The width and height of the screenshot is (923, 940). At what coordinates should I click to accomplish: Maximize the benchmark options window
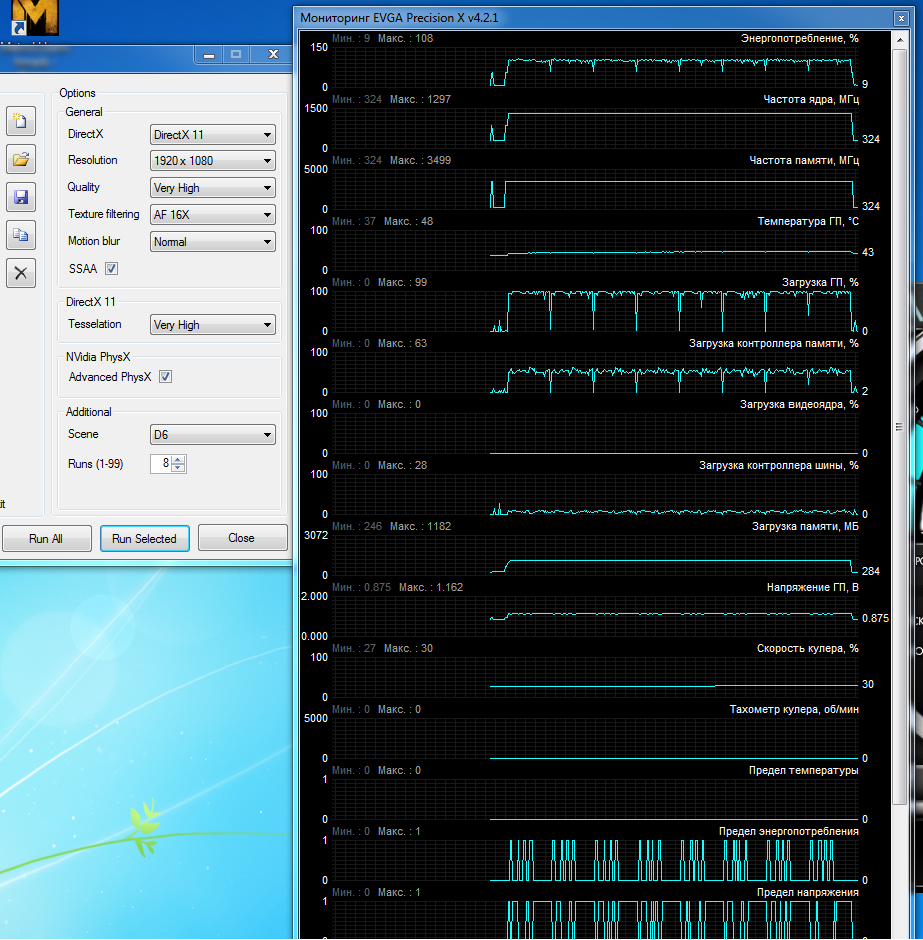tap(236, 55)
